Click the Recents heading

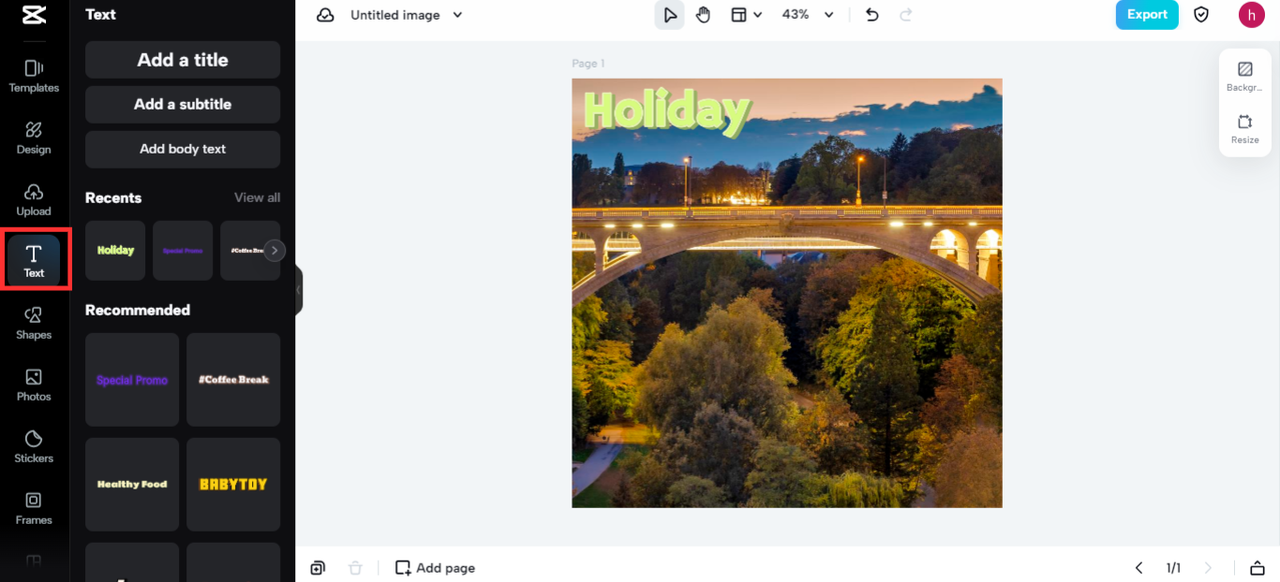[x=113, y=198]
